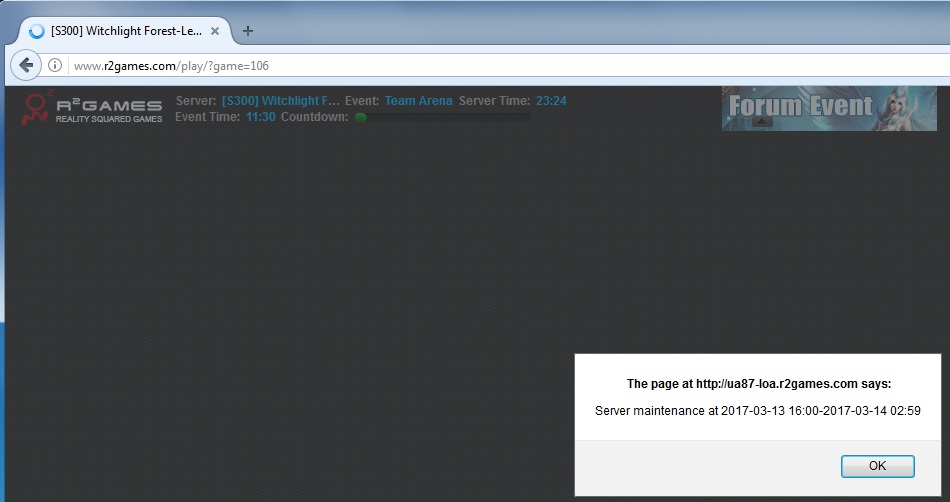Click the browser Back arrow button
The height and width of the screenshot is (502, 950).
pos(26,66)
